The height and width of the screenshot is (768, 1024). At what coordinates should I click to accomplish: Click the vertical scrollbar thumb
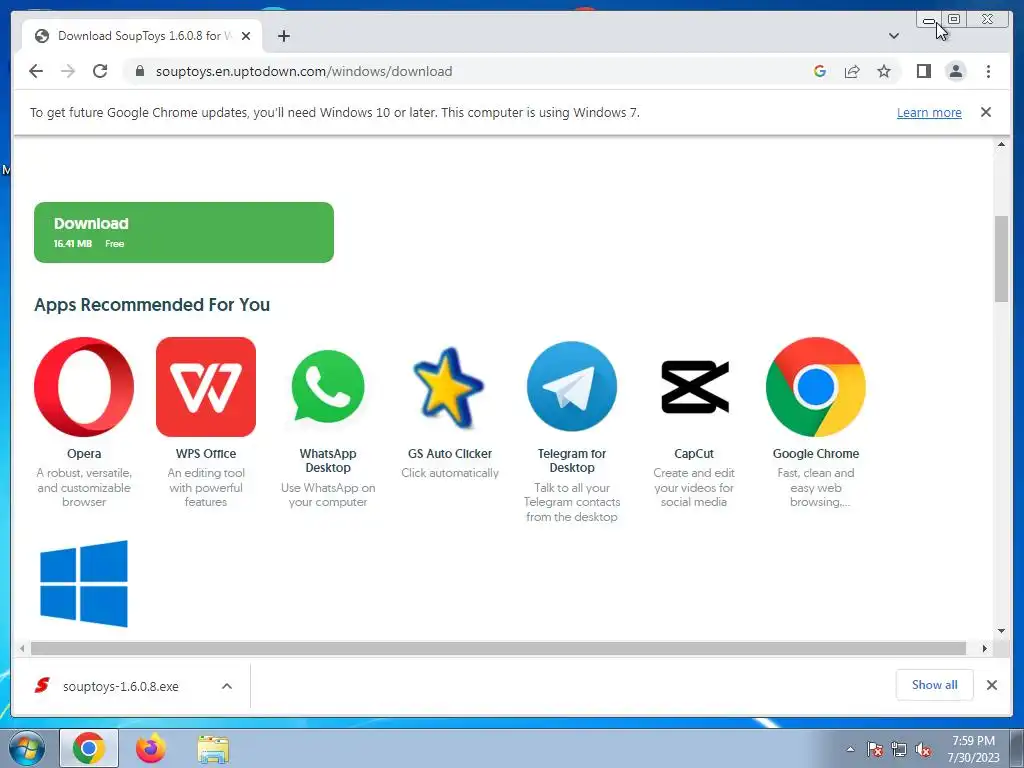pos(1001,259)
